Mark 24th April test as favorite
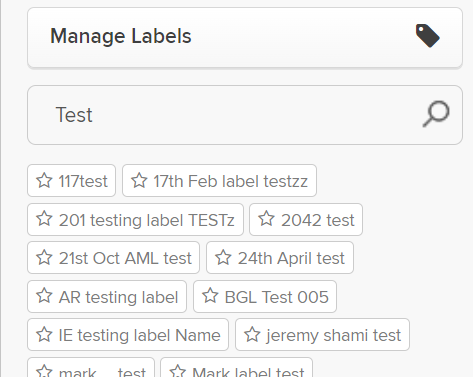This screenshot has height=377, width=473. (223, 257)
